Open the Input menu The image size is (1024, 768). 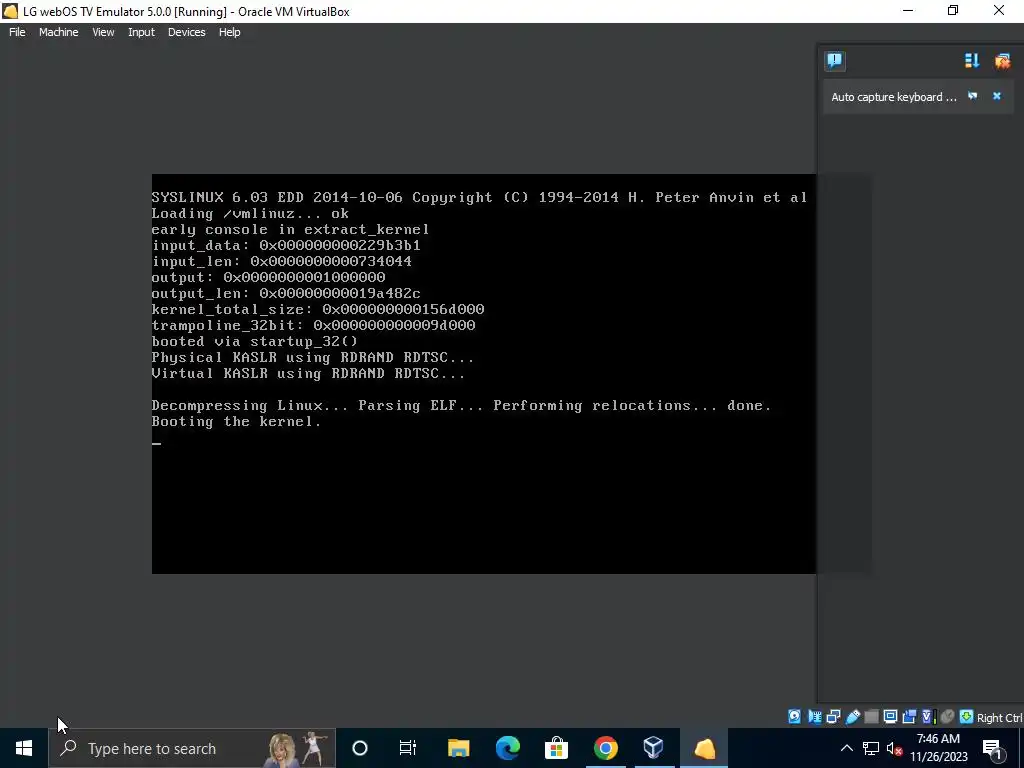point(141,32)
